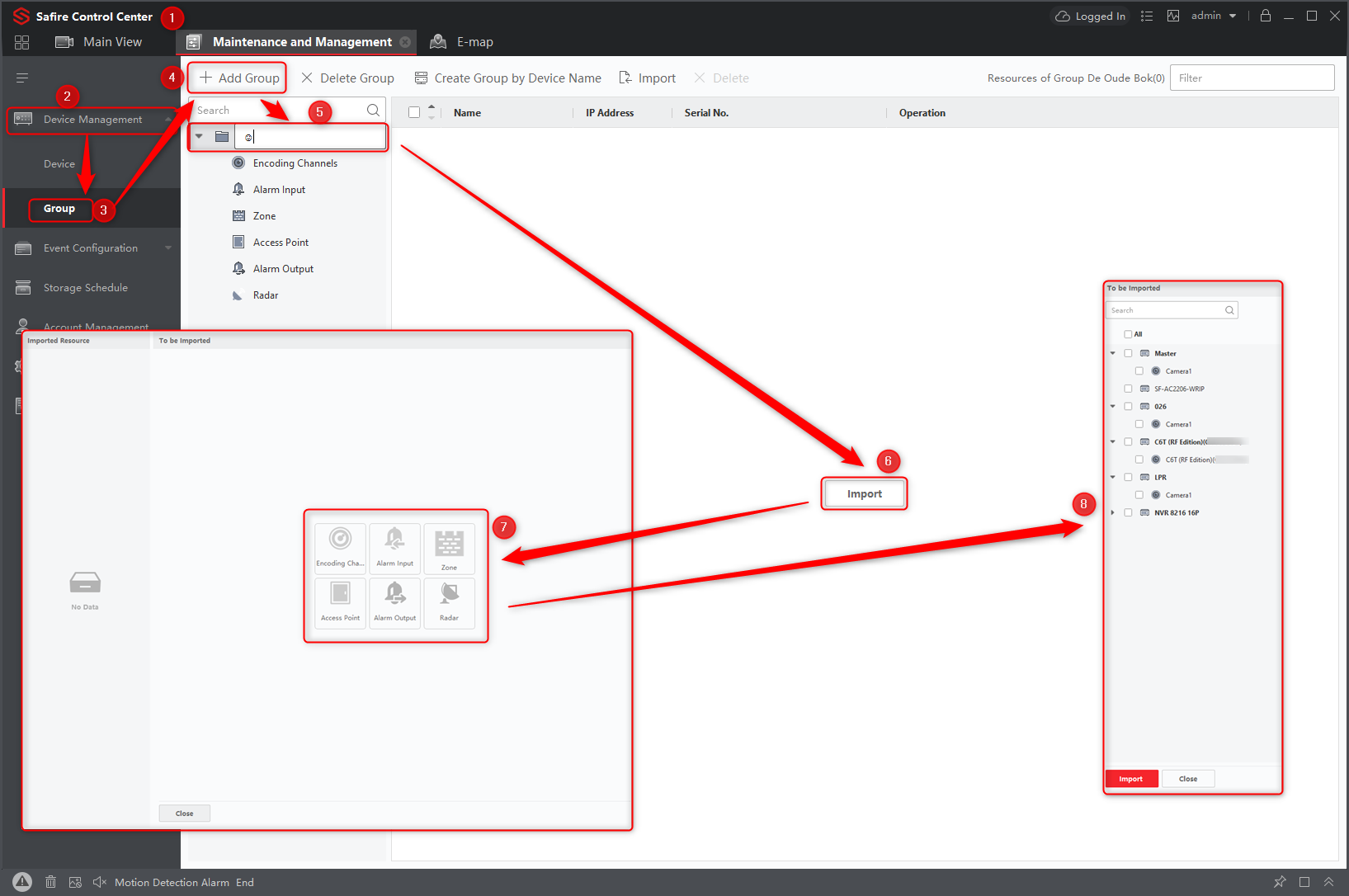Viewport: 1349px width, 896px height.
Task: Check the NVR 8216 16P checkbox
Action: (1128, 512)
